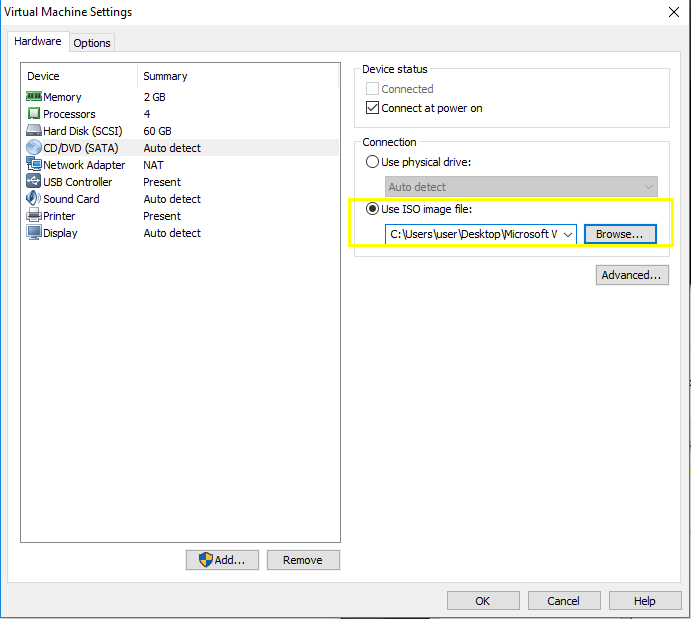Select the Memory row text
This screenshot has height=619, width=691.
tap(62, 97)
